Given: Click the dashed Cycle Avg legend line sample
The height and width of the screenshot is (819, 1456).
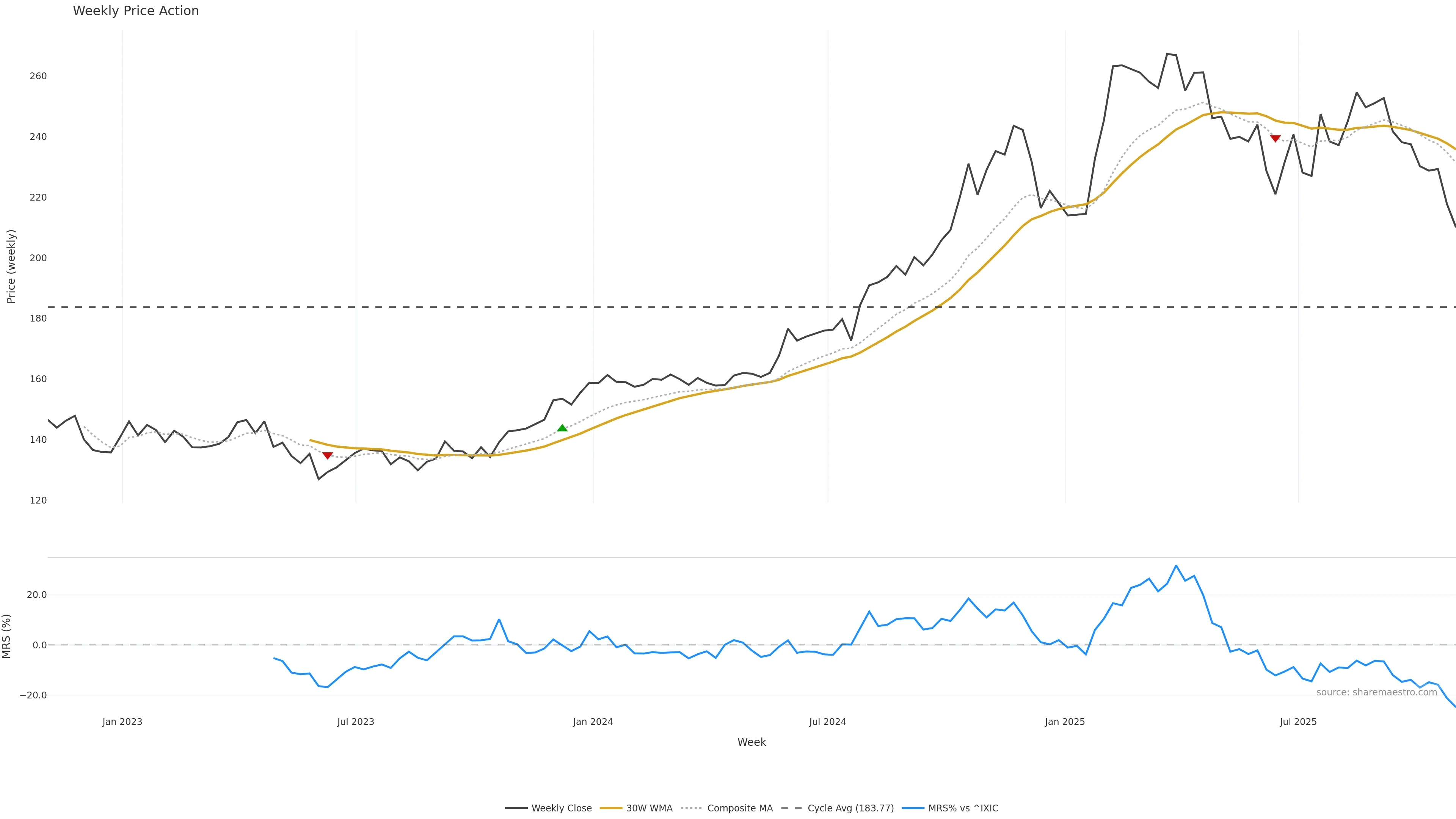Looking at the screenshot, I should [791, 808].
